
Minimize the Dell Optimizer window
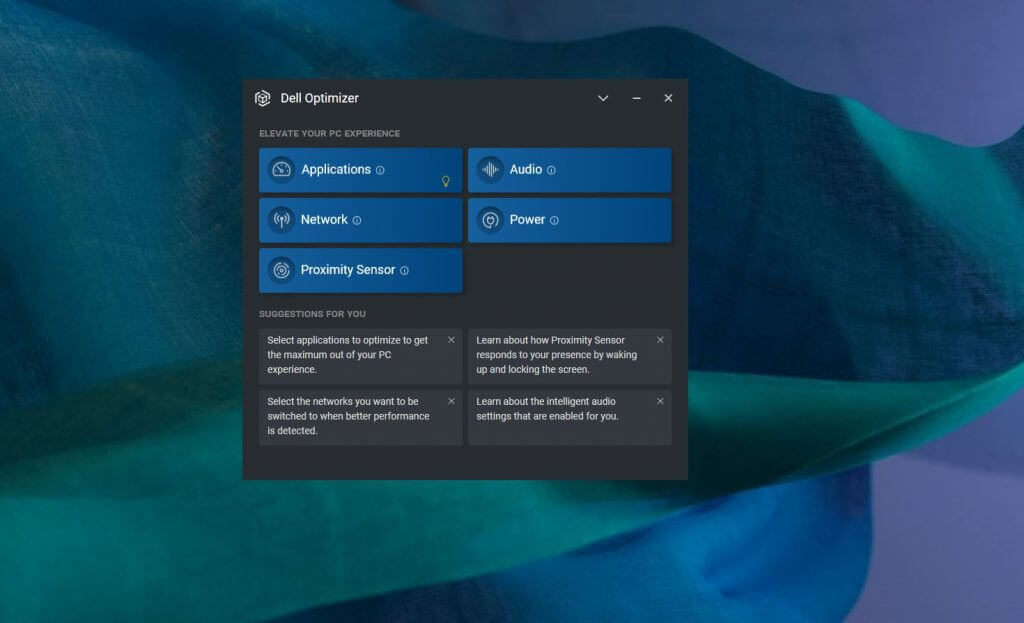[x=636, y=98]
